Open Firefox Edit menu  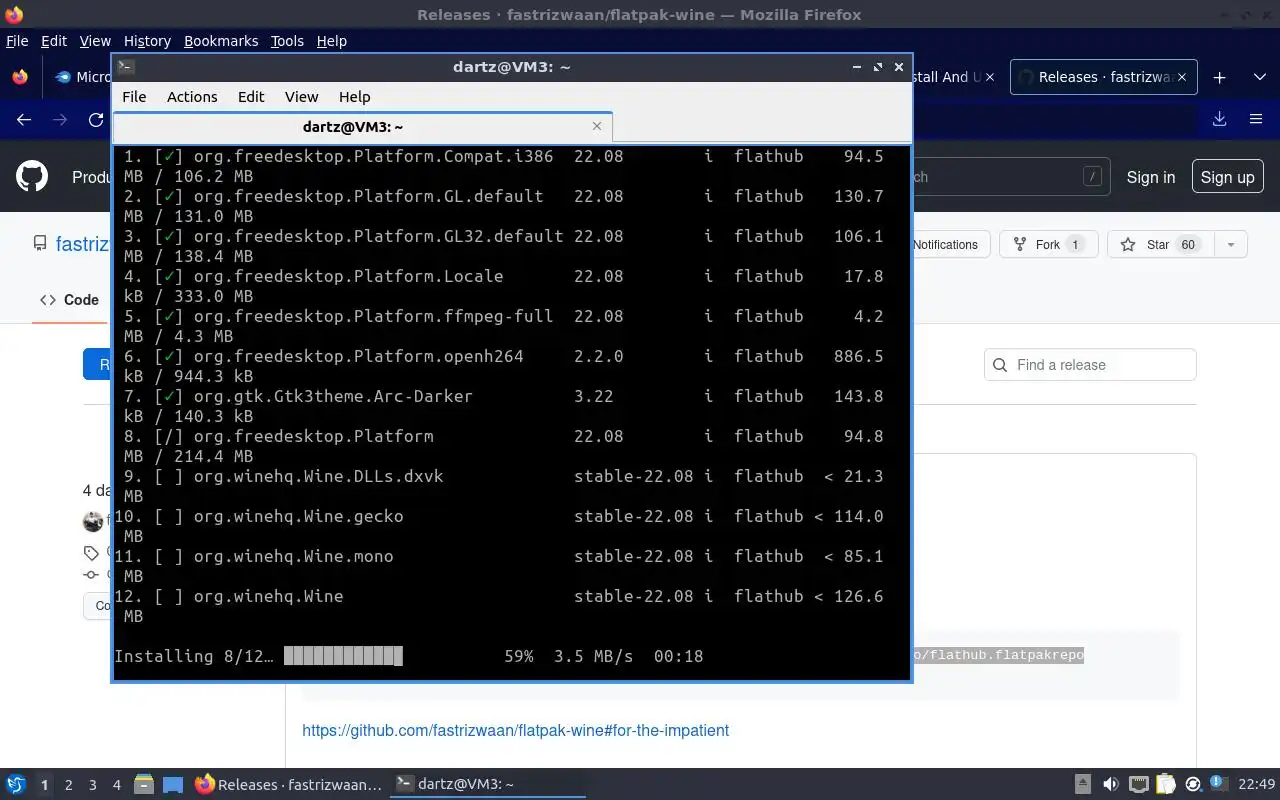(x=53, y=41)
